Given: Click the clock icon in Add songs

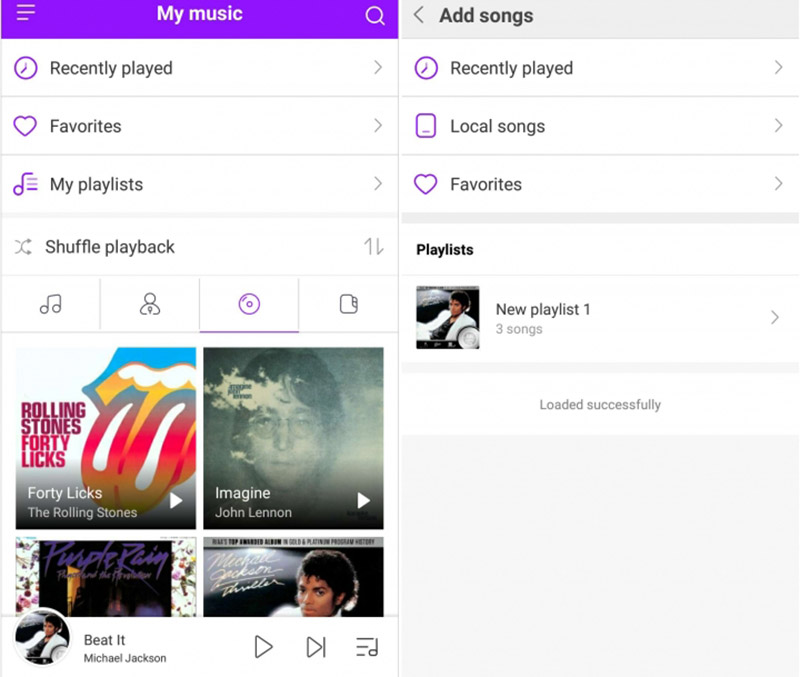Looking at the screenshot, I should click(x=426, y=68).
